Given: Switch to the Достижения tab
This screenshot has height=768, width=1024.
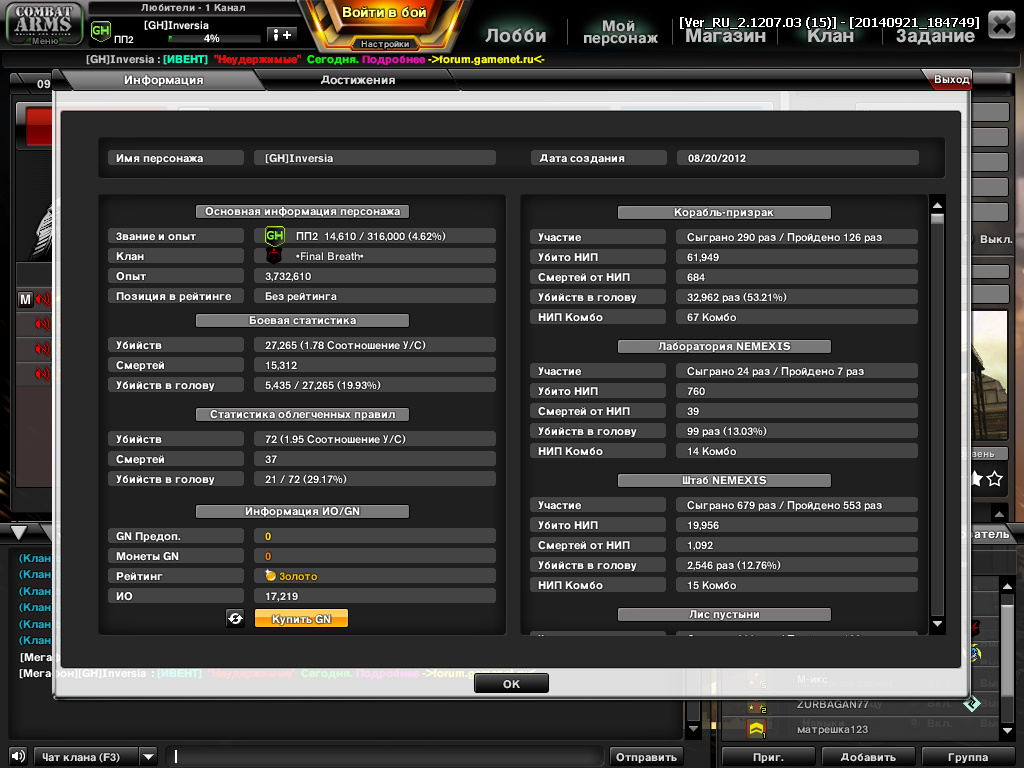Looking at the screenshot, I should [x=358, y=80].
